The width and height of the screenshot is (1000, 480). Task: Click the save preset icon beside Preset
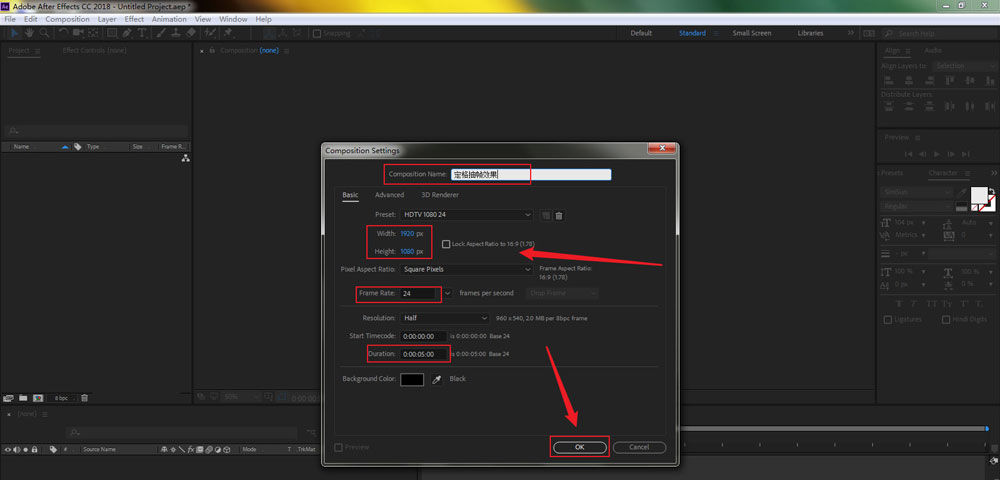click(x=546, y=215)
